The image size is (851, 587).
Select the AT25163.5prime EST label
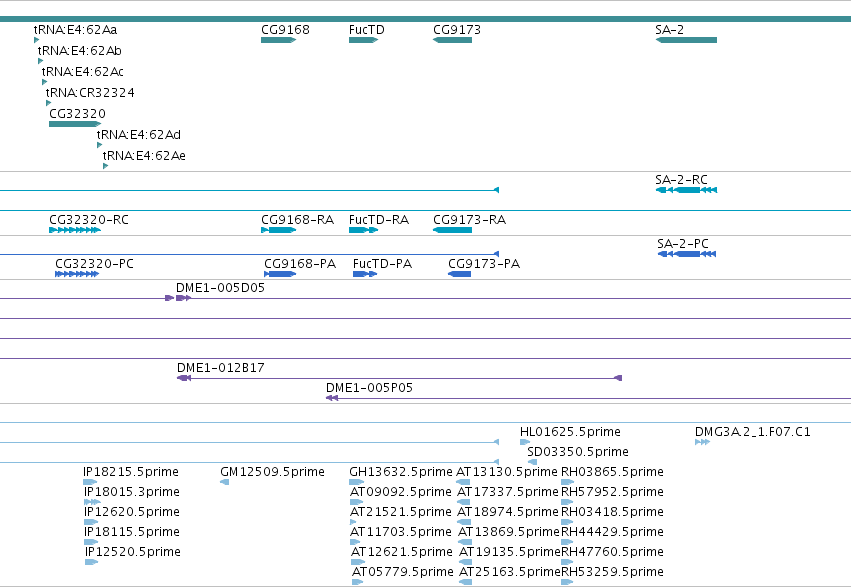pos(510,572)
